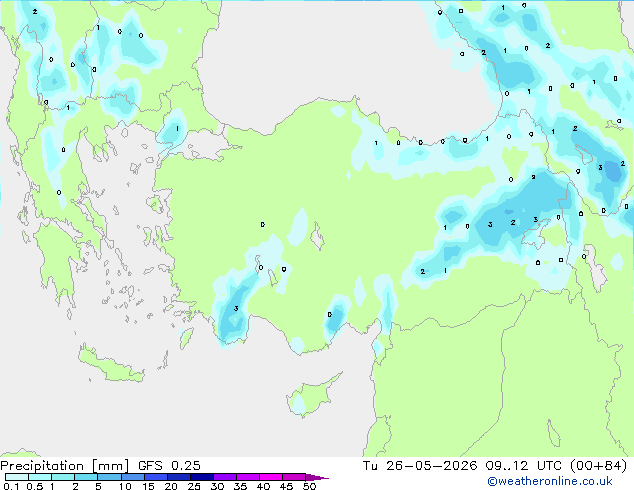Viewport: 634px width, 490px height.
Task: Click the 10–15 mm legend swatch
Action: (132, 477)
